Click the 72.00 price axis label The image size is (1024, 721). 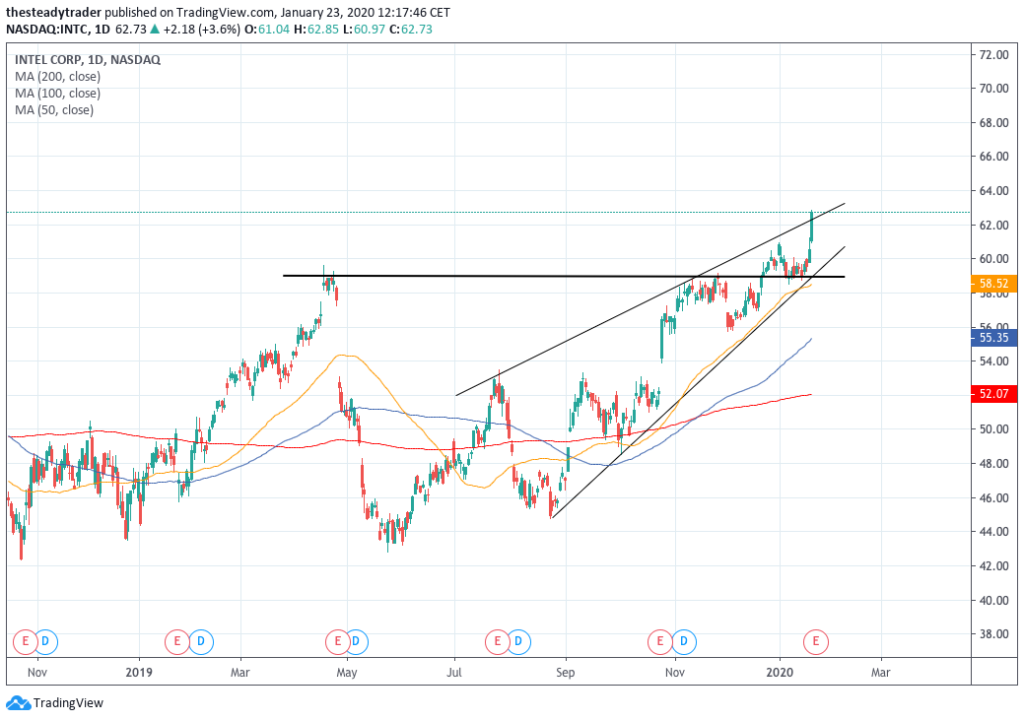(x=993, y=55)
